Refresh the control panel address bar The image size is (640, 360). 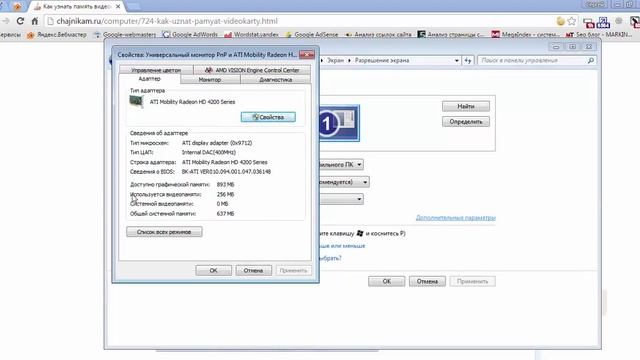[x=468, y=60]
